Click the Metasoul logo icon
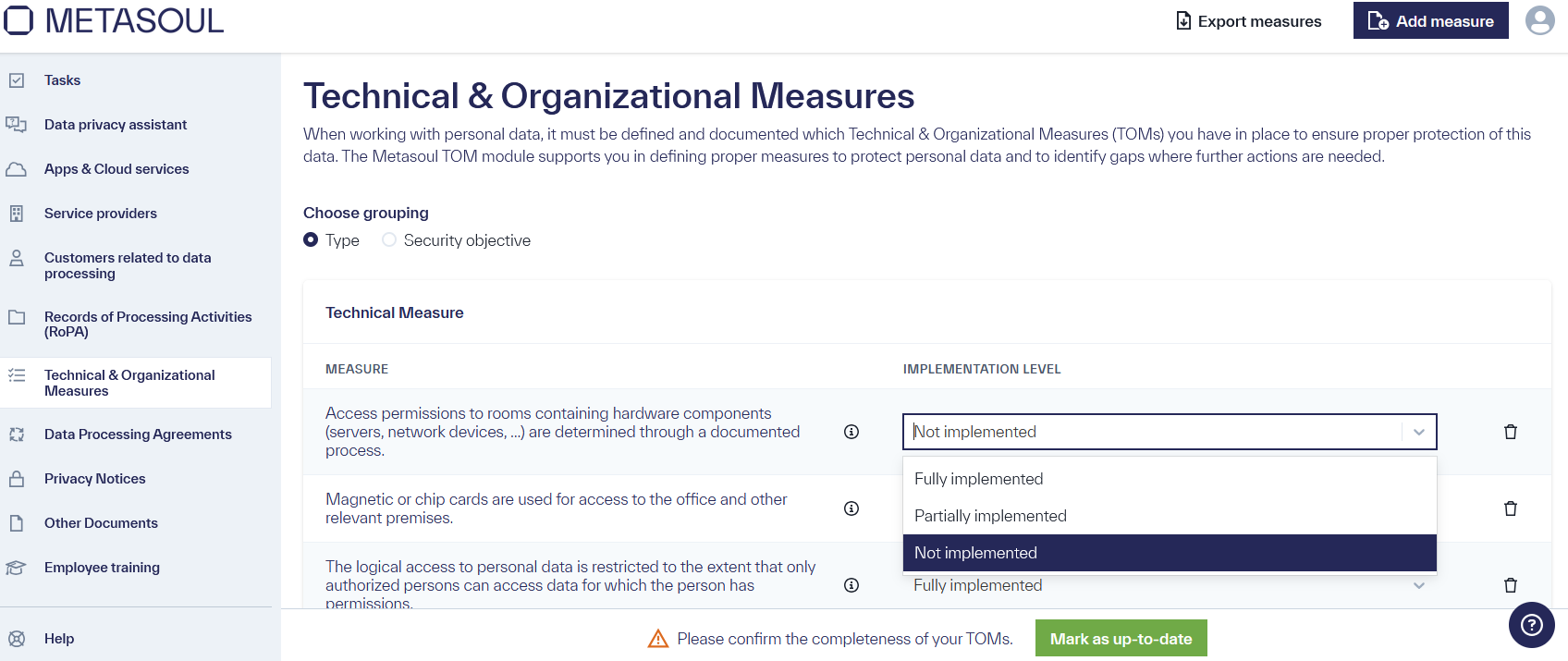The image size is (1568, 661). click(18, 20)
